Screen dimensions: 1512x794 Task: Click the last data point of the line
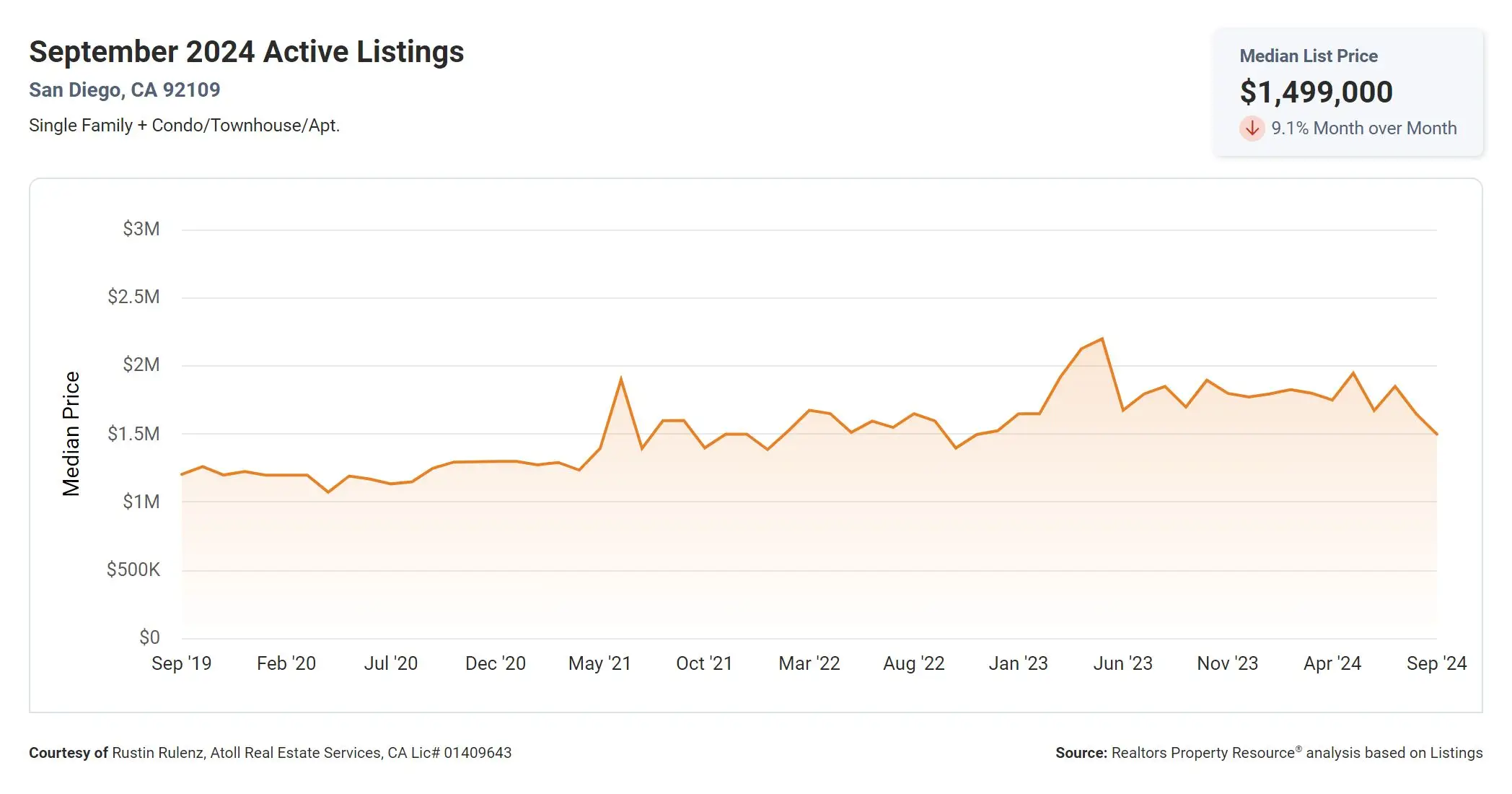[1436, 434]
